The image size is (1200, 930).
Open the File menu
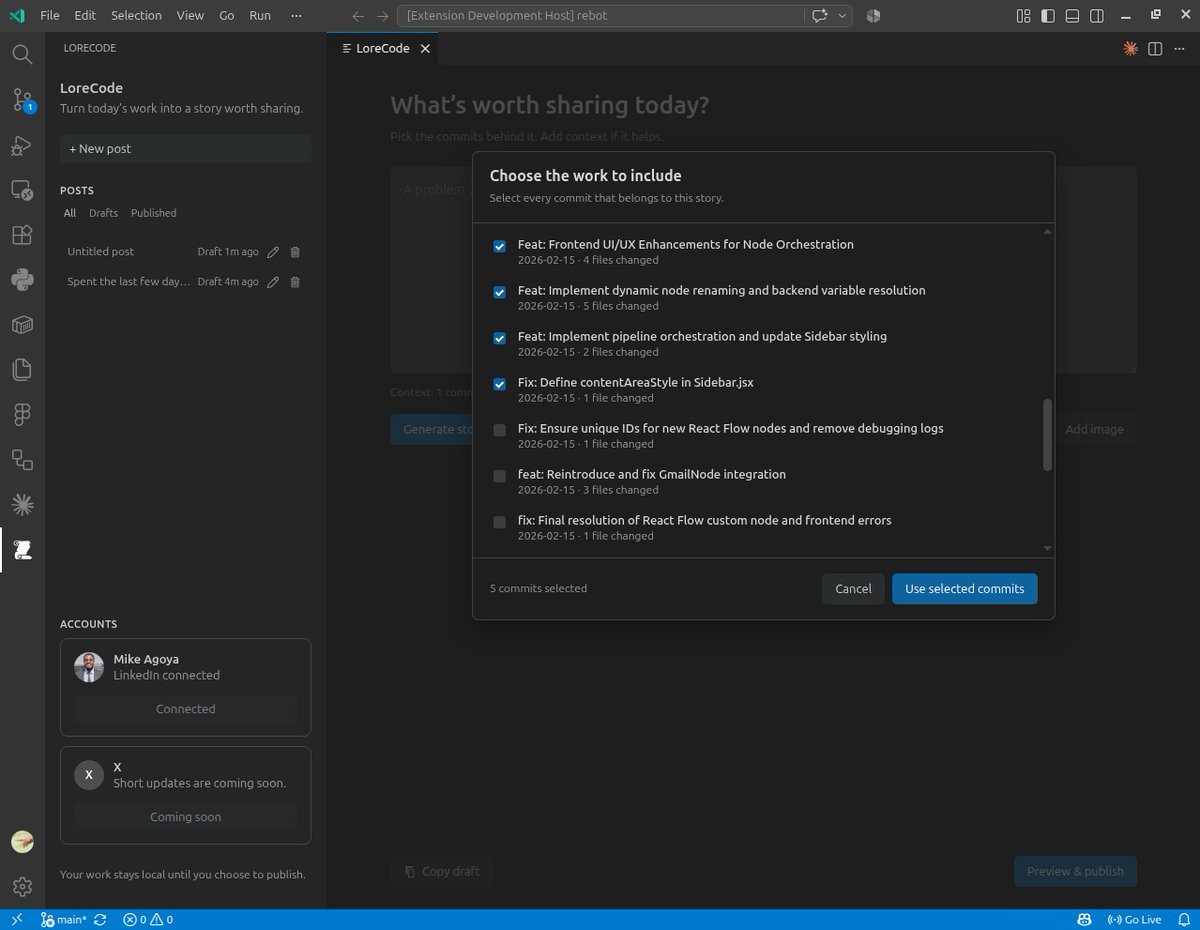tap(49, 16)
